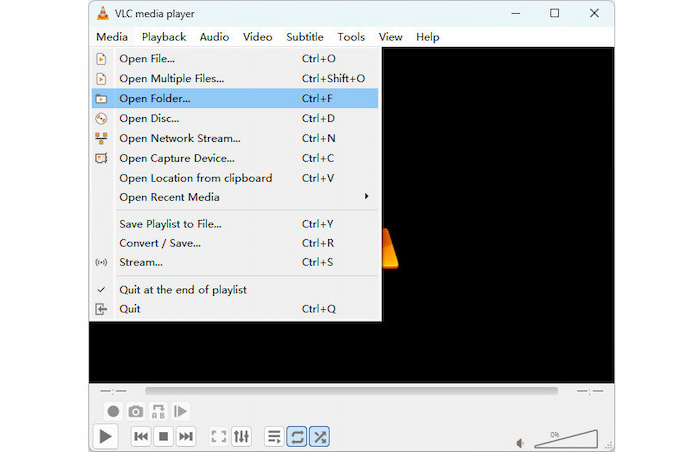Choose Open Capture Device...
This screenshot has width=700, height=452.
(x=235, y=158)
